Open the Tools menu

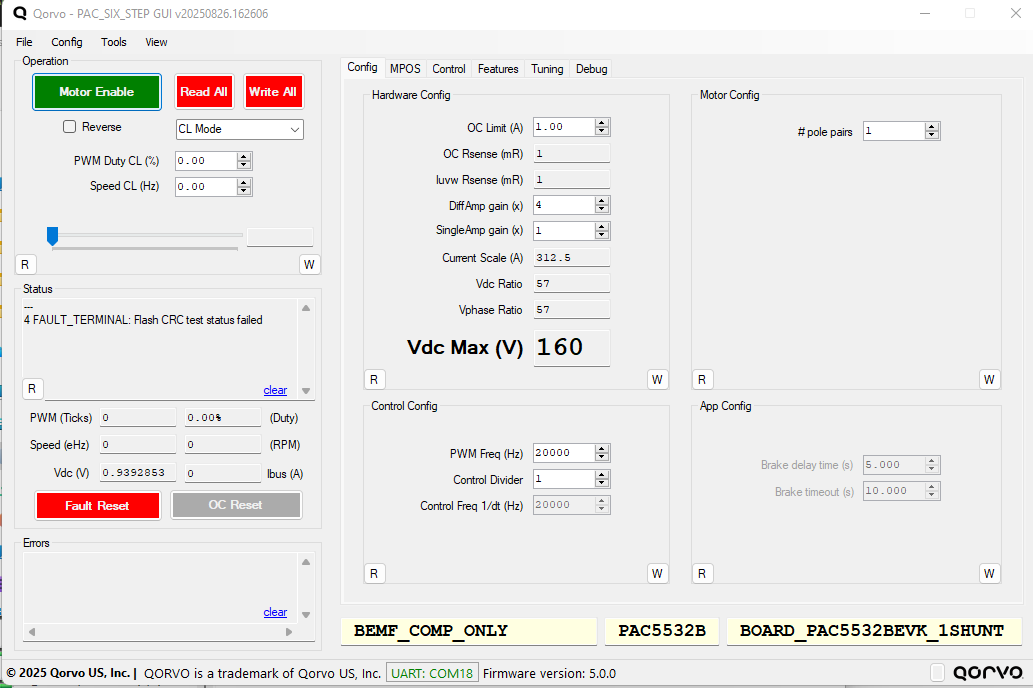(114, 42)
